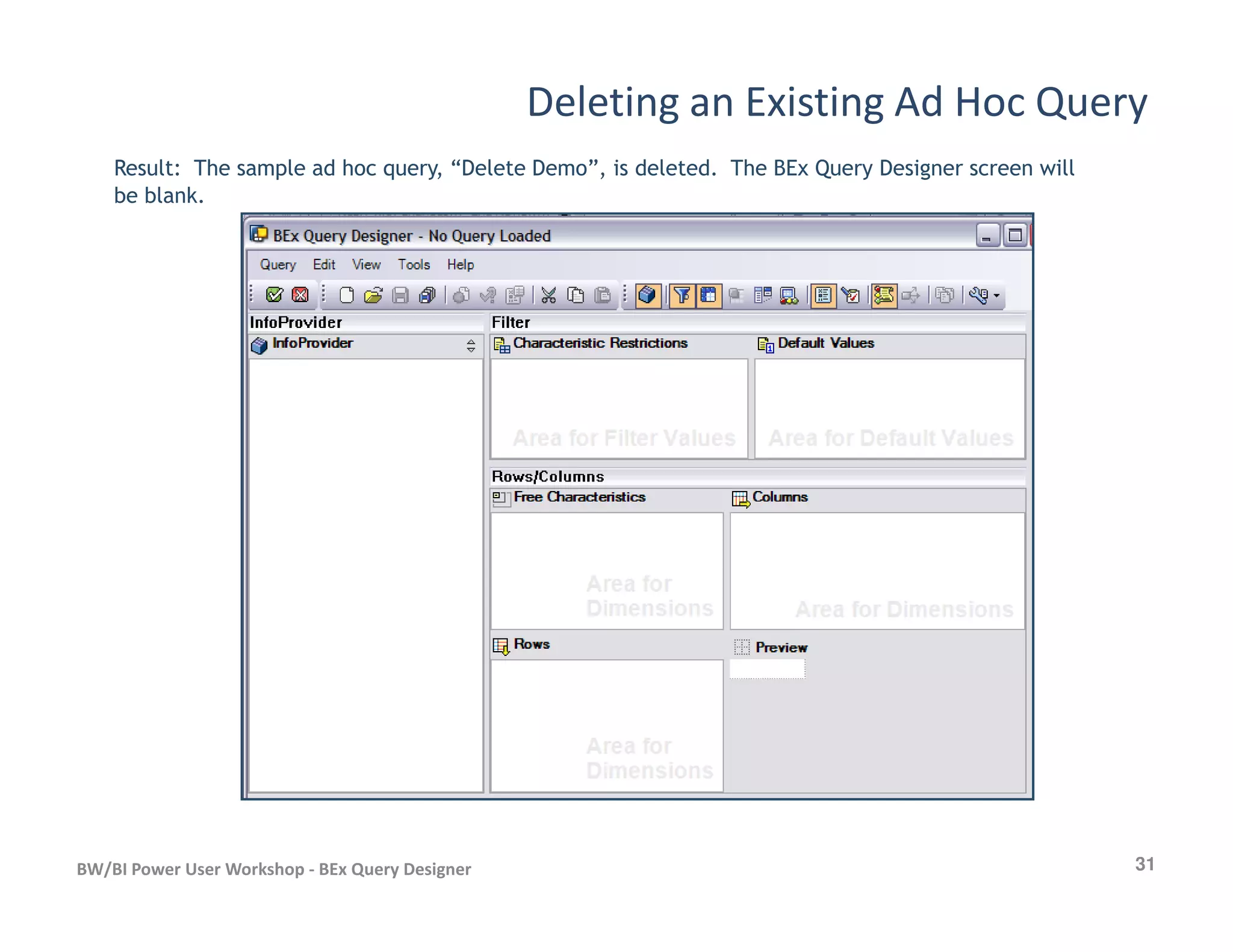Viewport: 1233px width, 952px height.
Task: Click the Exceptions icon with colored dots
Action: pos(789,295)
